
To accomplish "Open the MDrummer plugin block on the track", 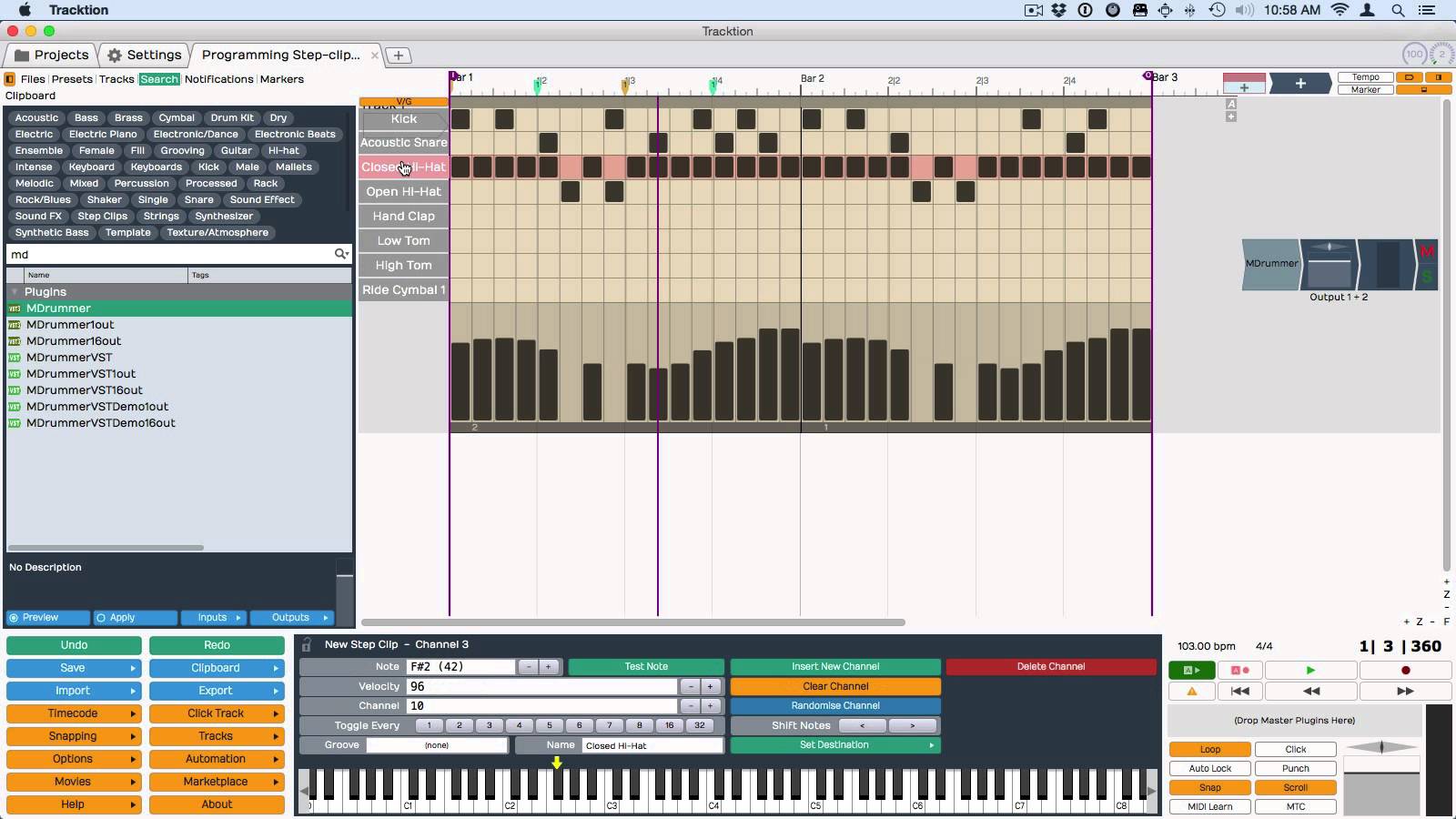I will (1271, 264).
